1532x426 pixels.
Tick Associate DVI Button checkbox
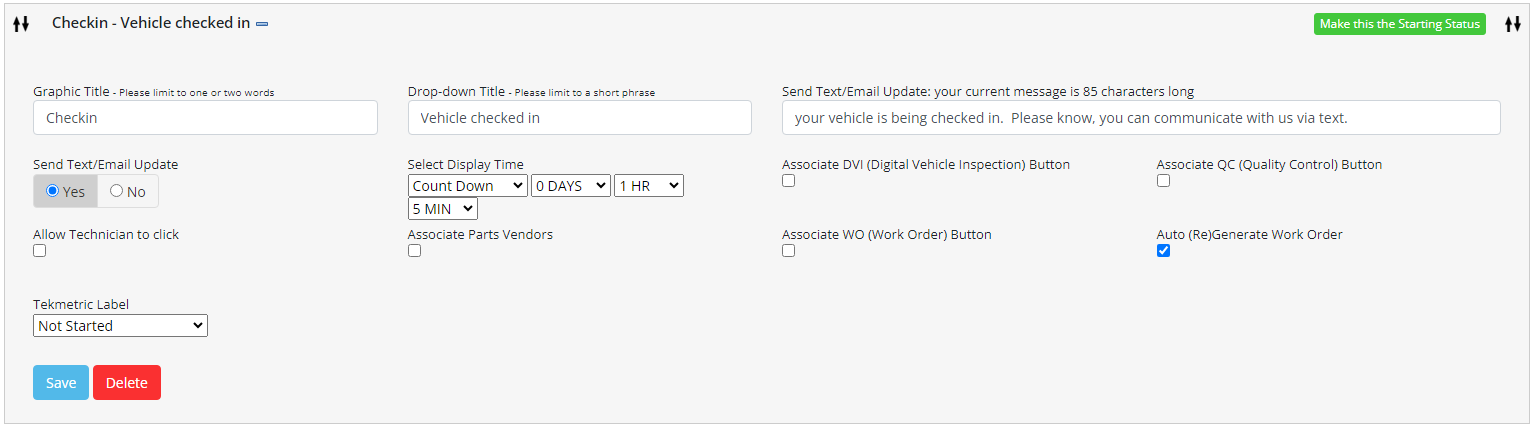click(788, 181)
